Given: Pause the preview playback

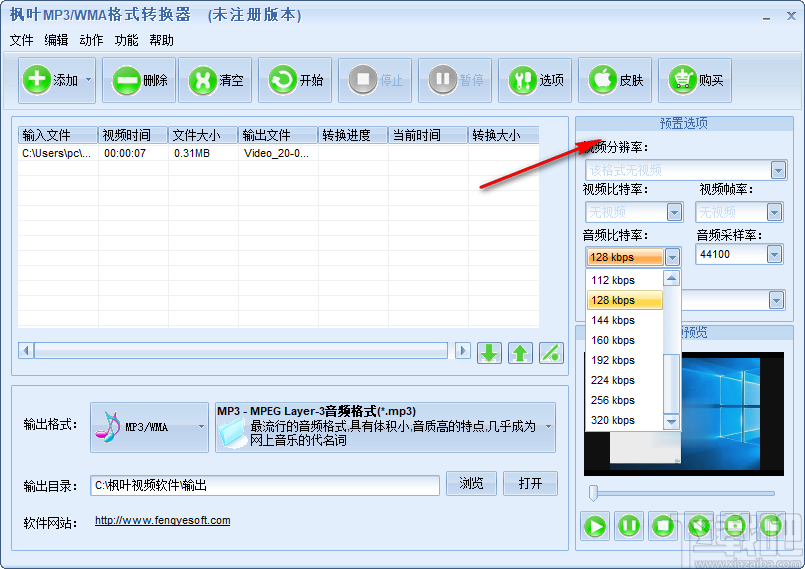Looking at the screenshot, I should 629,526.
